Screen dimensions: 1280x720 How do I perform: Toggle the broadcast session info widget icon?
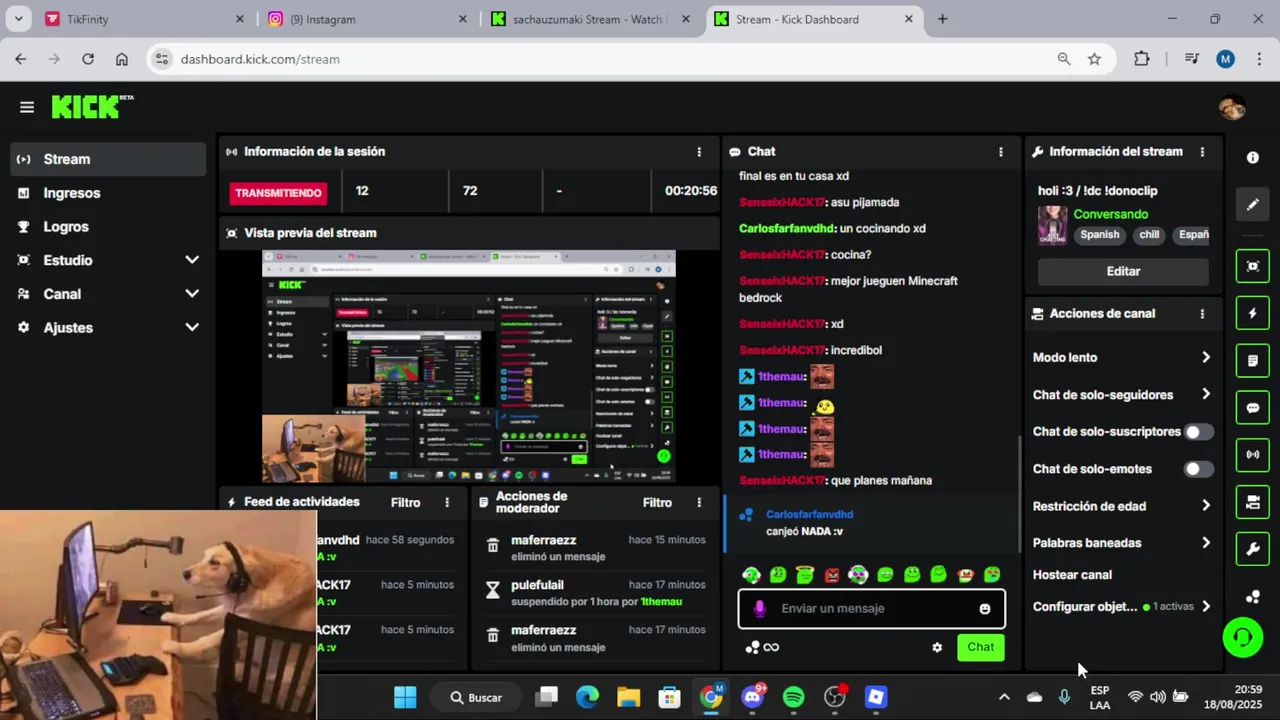1253,455
